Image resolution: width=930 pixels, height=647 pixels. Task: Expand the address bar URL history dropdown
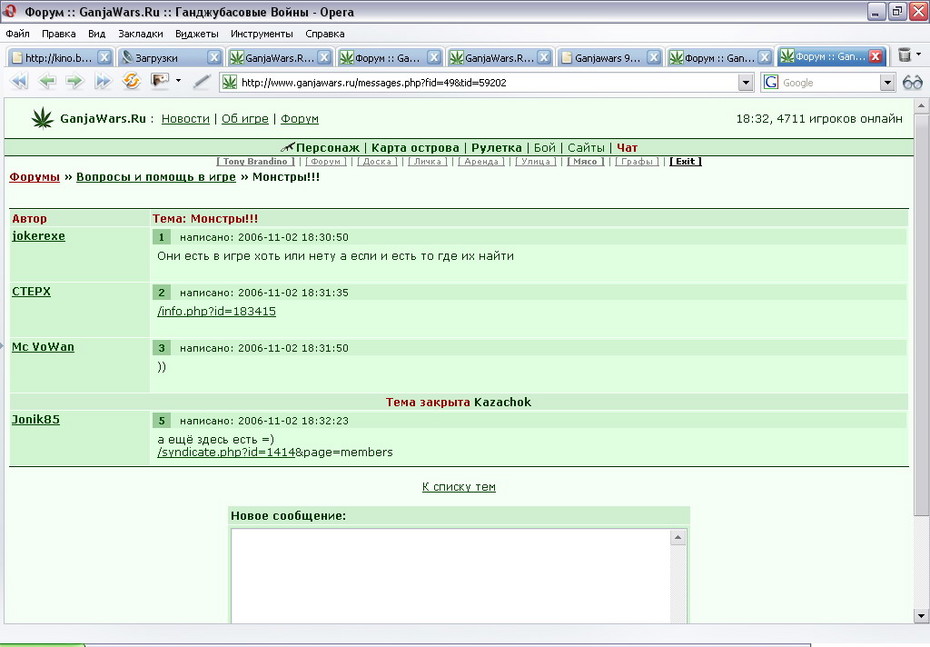[x=746, y=83]
